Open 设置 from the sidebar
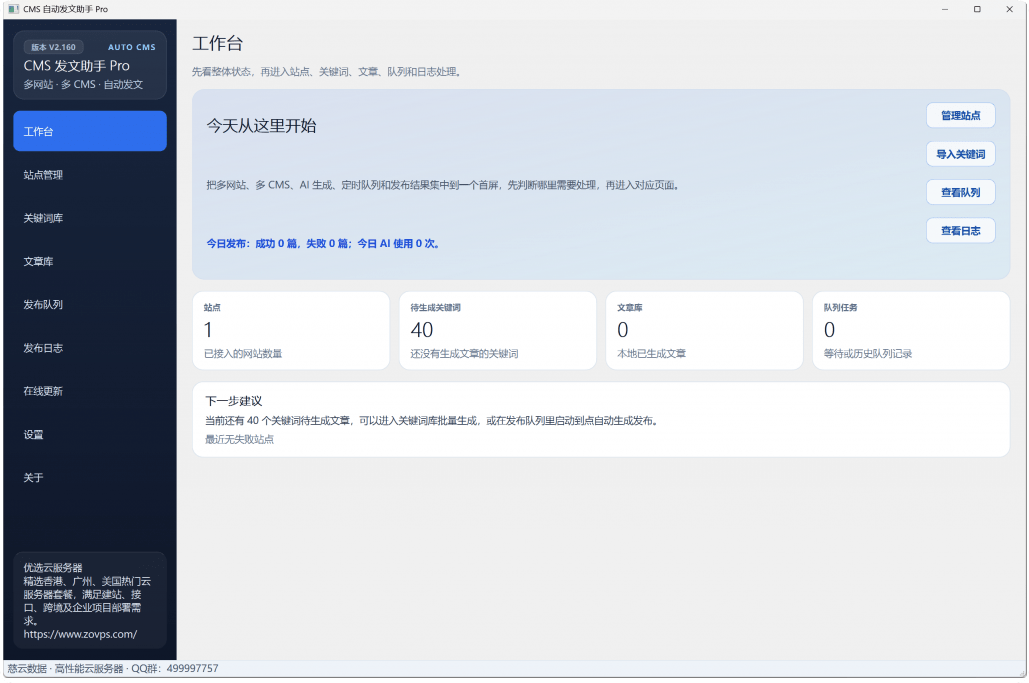1029x683 pixels. (90, 434)
